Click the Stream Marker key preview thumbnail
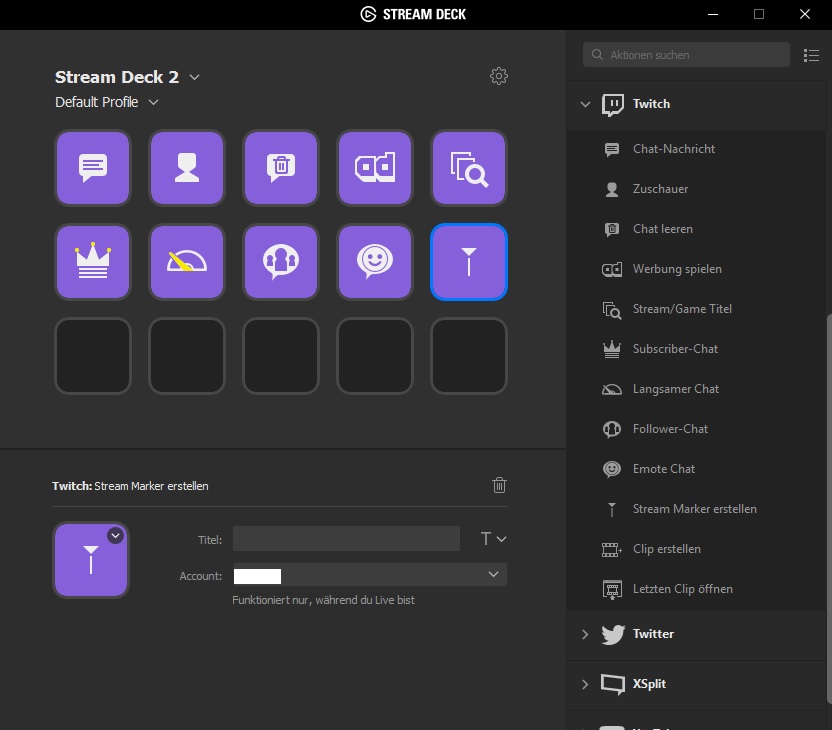This screenshot has width=832, height=730. pyautogui.click(x=91, y=560)
